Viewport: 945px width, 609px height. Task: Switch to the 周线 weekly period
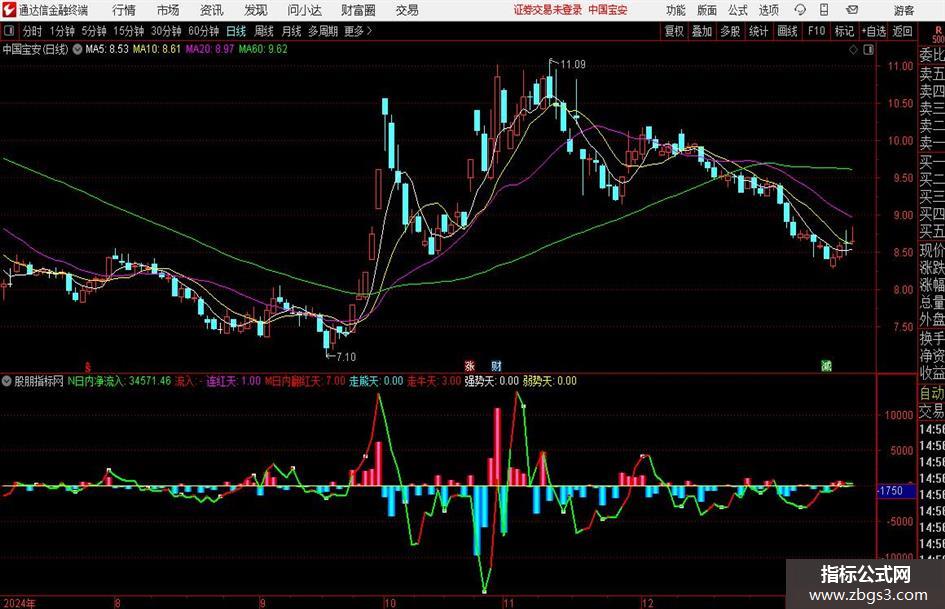tap(264, 31)
